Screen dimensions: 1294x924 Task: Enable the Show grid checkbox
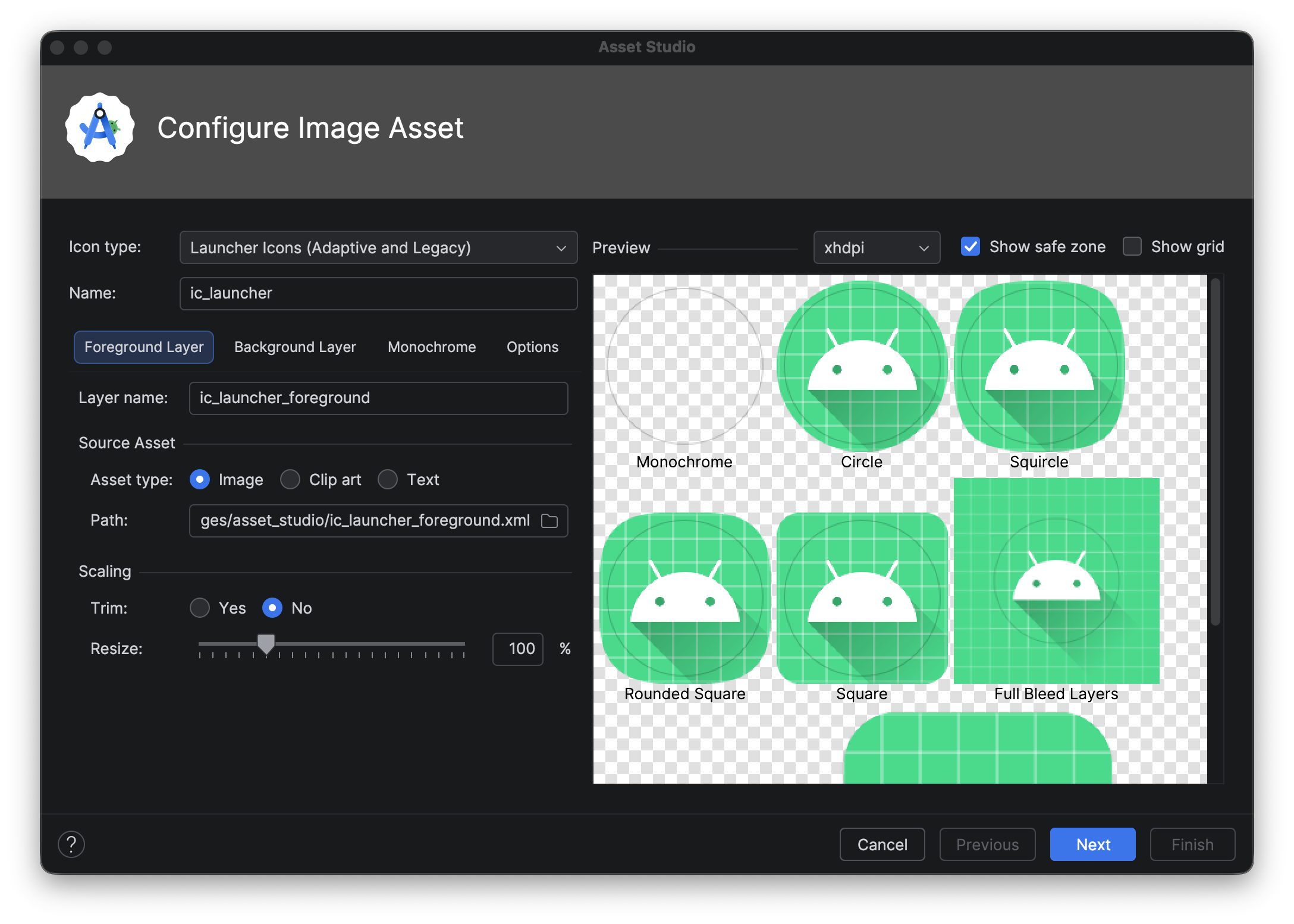[x=1132, y=247]
